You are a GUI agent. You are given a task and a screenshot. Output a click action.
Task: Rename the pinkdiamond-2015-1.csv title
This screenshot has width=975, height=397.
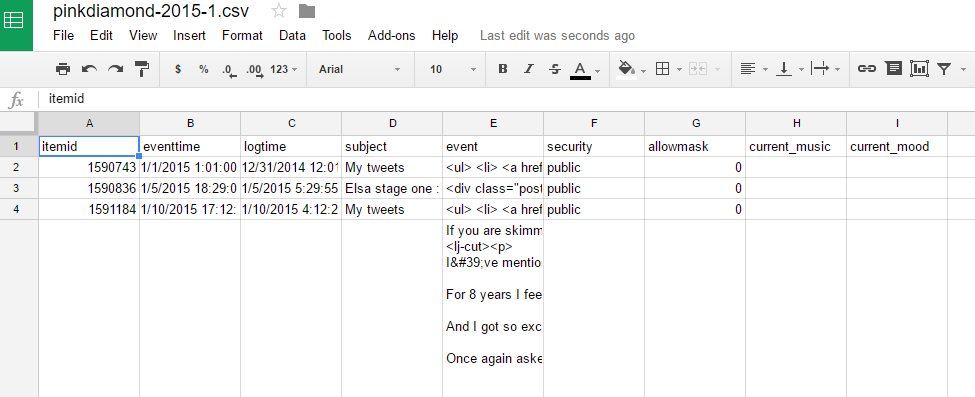click(151, 11)
